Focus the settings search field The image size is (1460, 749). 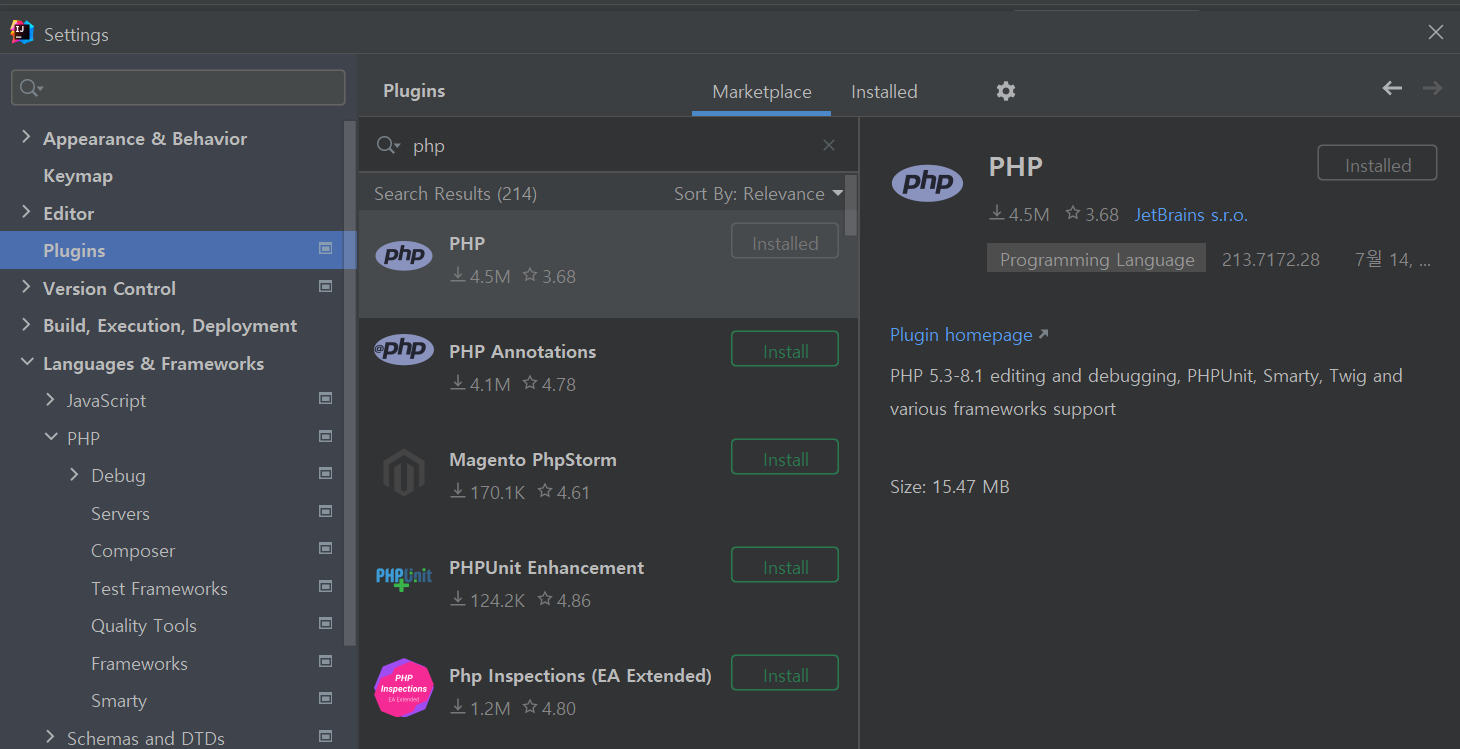click(x=178, y=88)
